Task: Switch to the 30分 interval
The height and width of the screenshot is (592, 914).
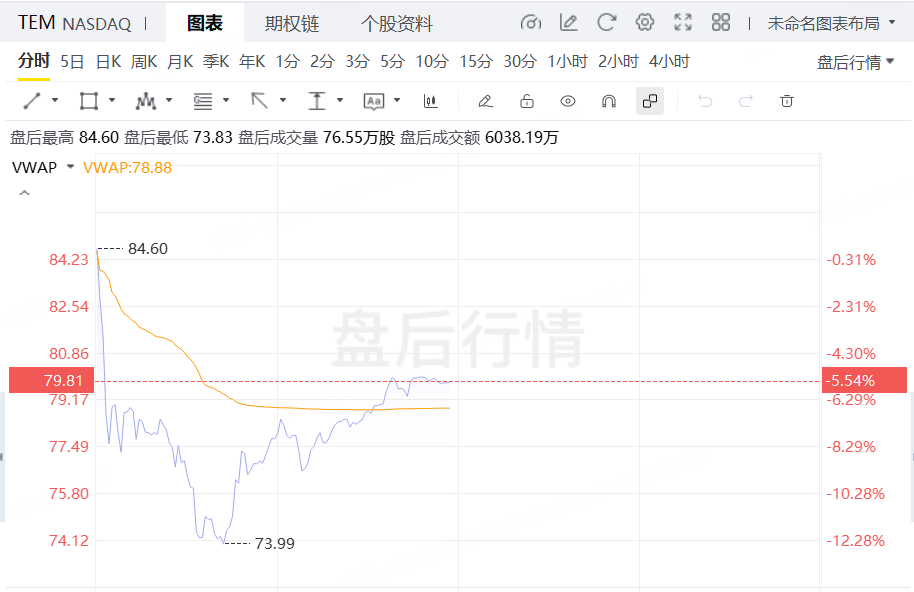Action: tap(519, 62)
